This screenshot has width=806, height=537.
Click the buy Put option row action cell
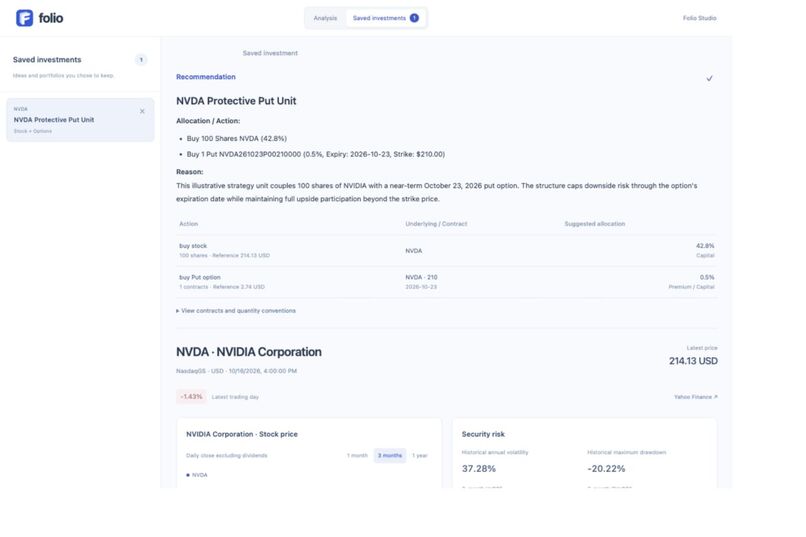(x=222, y=282)
